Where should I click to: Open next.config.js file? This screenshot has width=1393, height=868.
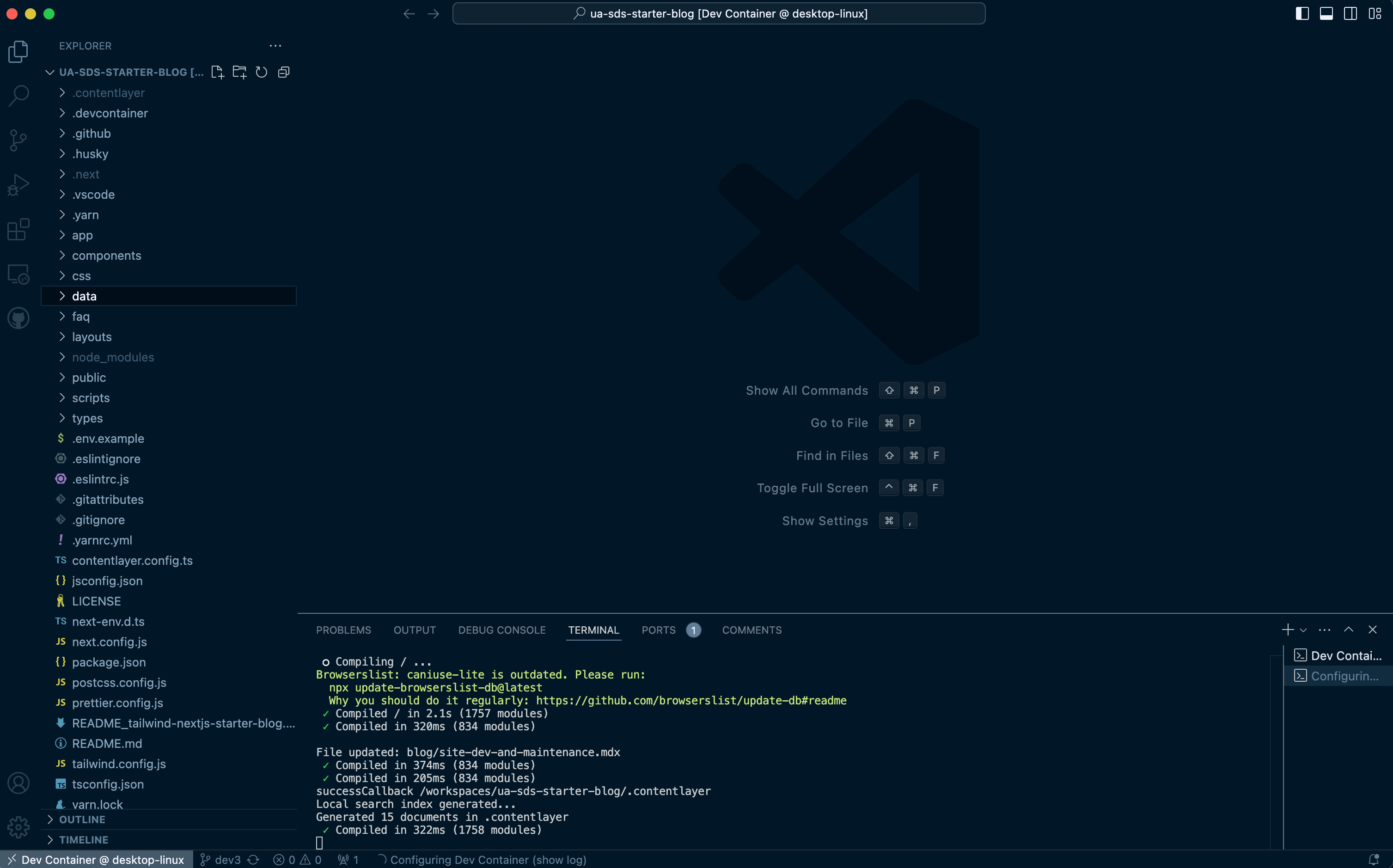(169, 642)
